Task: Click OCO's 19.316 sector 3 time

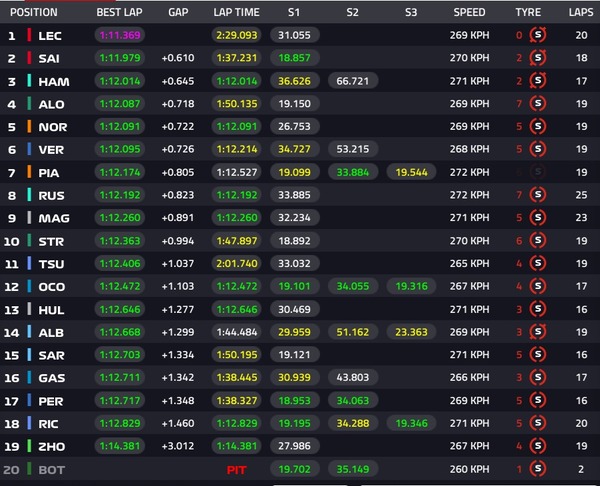Action: pyautogui.click(x=411, y=286)
